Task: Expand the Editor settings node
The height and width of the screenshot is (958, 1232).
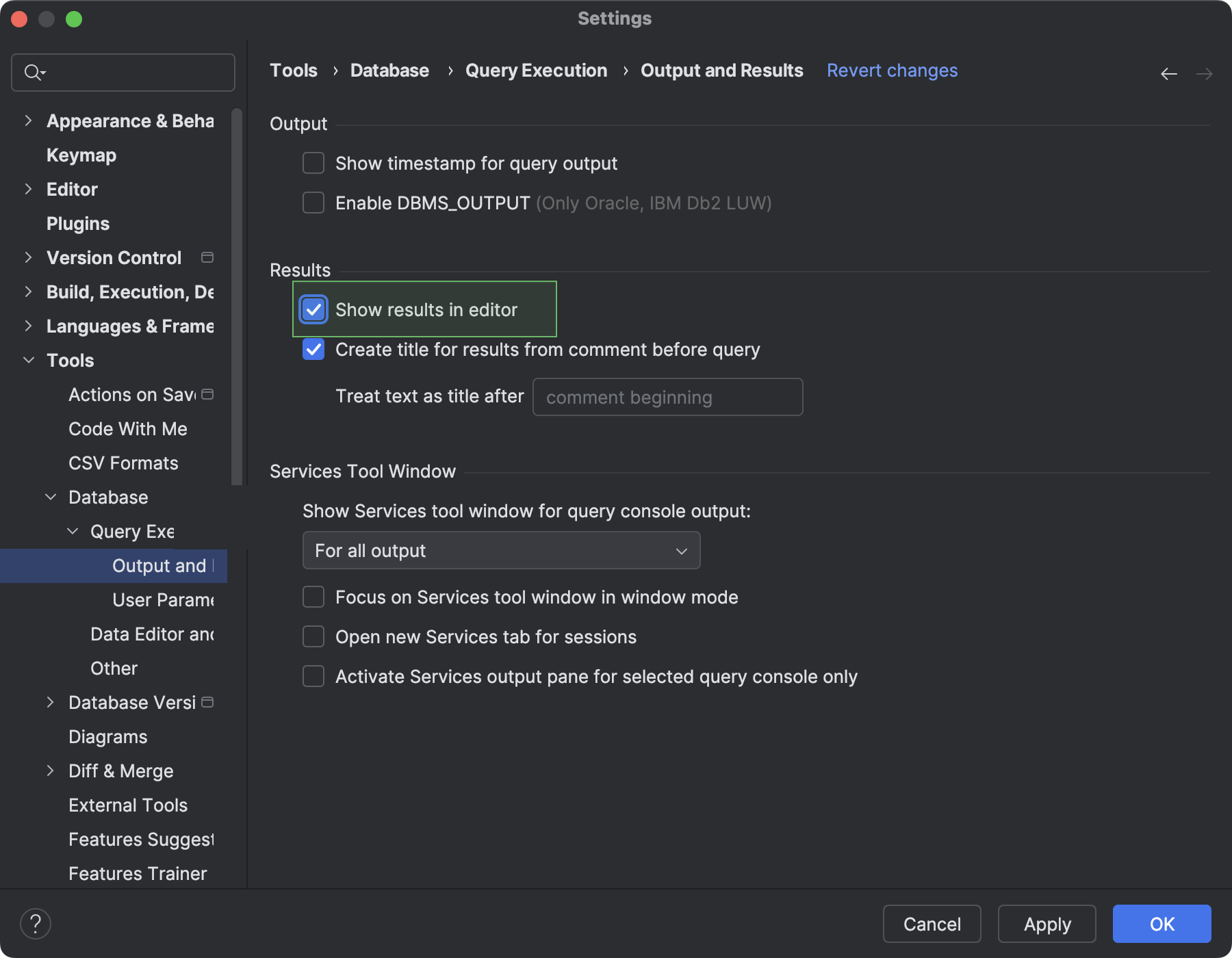Action: (x=28, y=189)
